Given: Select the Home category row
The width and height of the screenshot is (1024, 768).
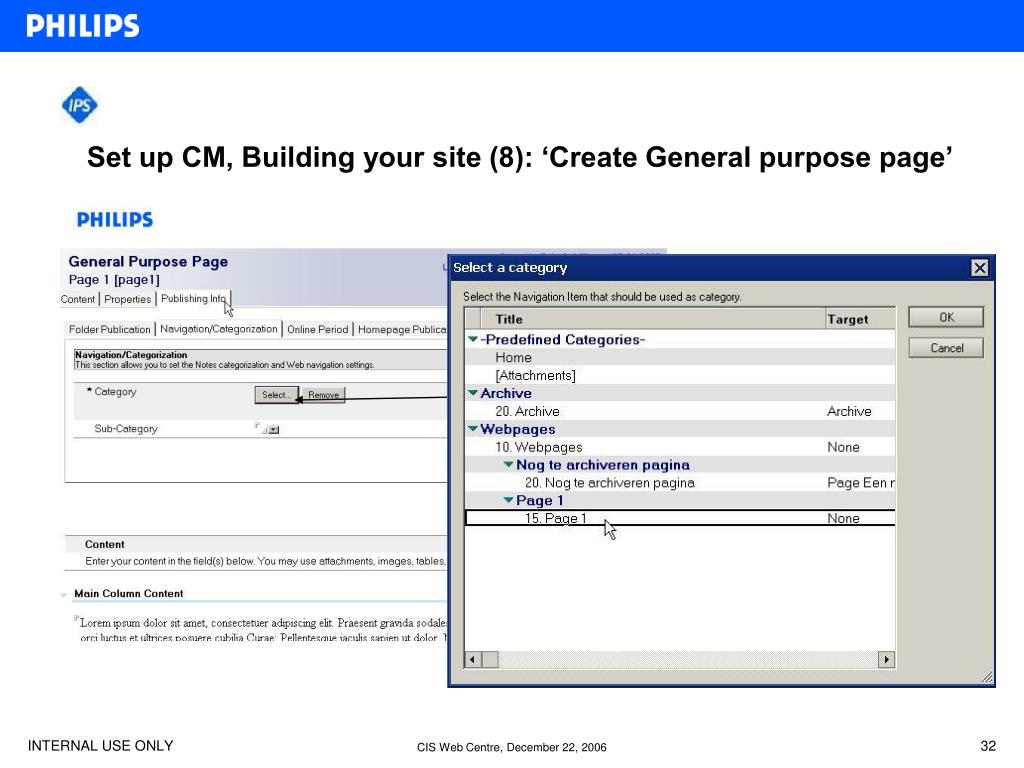Looking at the screenshot, I should [x=680, y=357].
